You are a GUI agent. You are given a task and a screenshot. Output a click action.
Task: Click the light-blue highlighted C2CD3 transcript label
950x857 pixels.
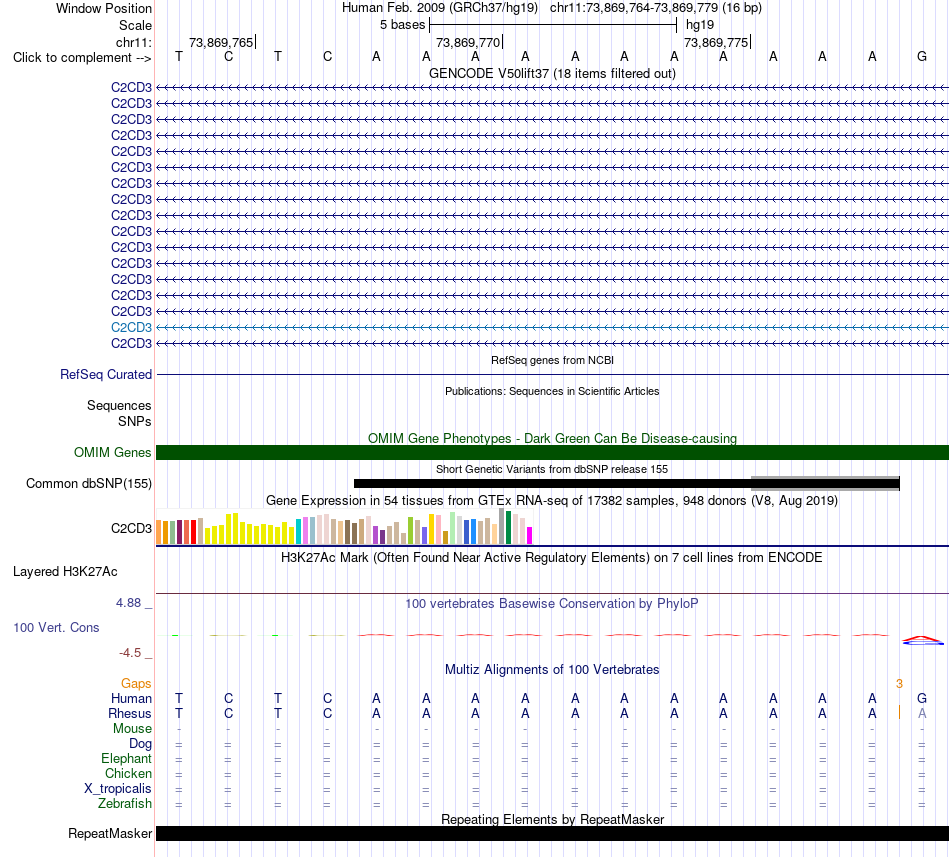tap(131, 327)
